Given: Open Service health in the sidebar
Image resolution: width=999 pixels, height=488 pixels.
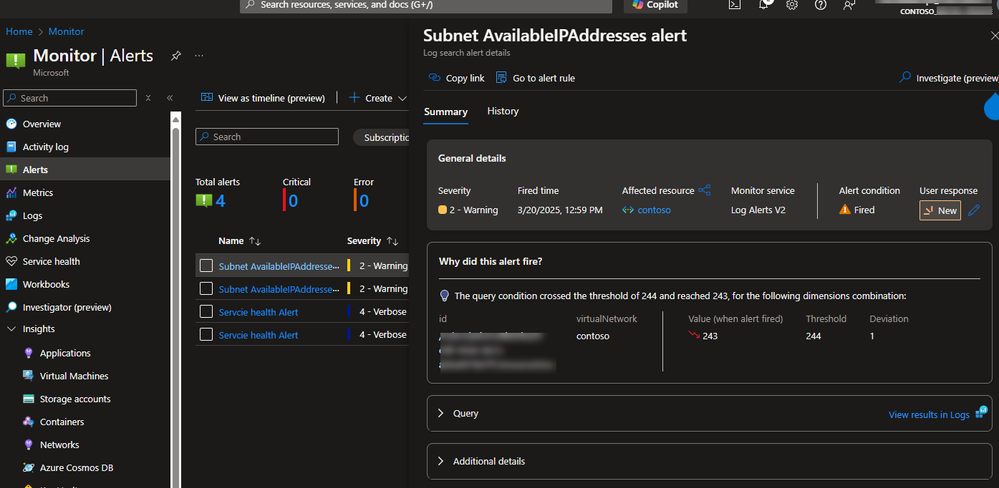Looking at the screenshot, I should [51, 262].
